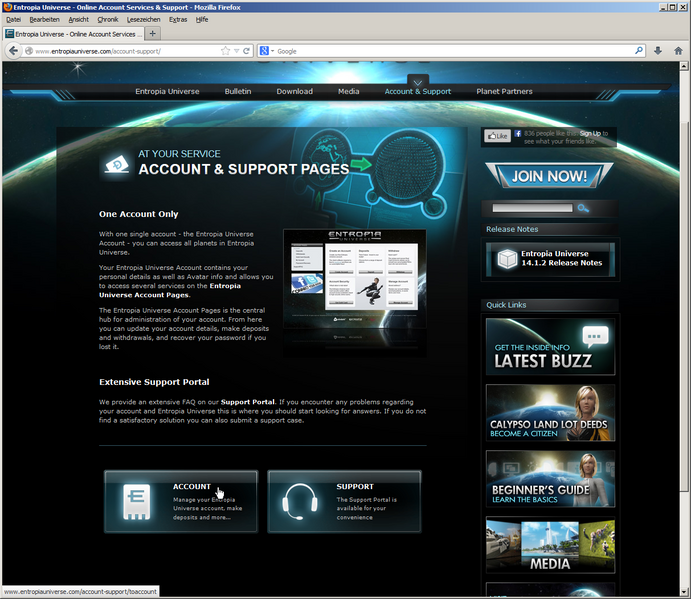Open the Bearbeiten menu

click(45, 19)
